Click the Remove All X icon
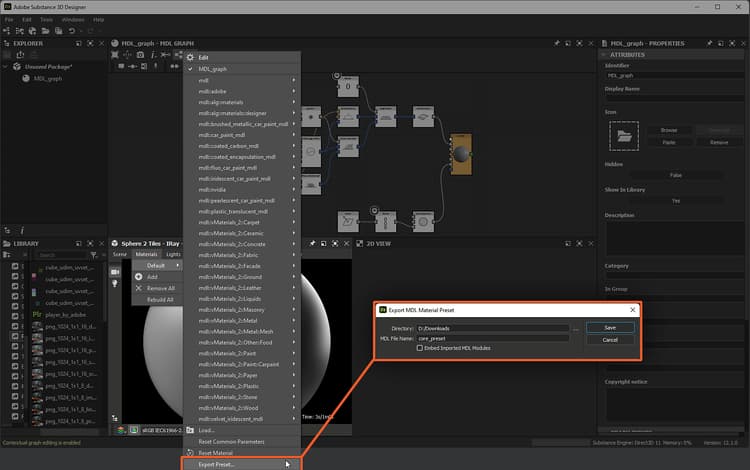Image resolution: width=750 pixels, height=470 pixels. click(x=138, y=288)
